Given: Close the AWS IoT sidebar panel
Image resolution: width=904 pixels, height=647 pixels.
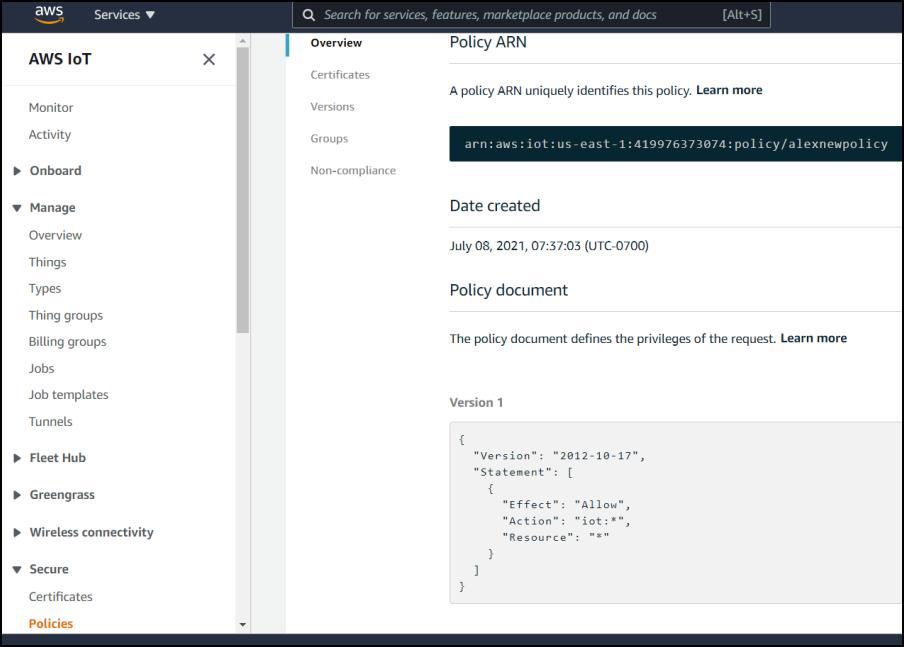Looking at the screenshot, I should tap(209, 59).
